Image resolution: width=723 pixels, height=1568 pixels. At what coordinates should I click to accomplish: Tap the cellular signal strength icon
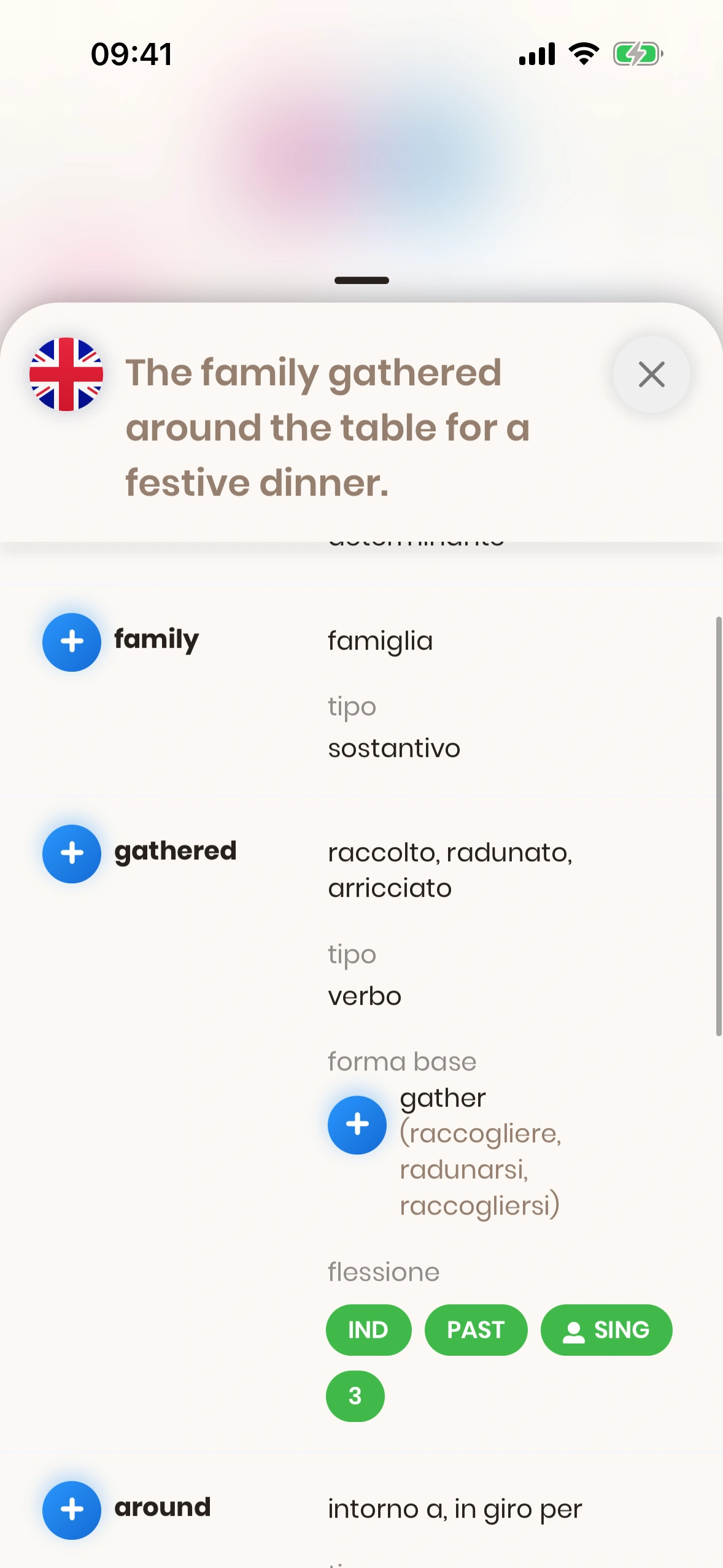537,54
